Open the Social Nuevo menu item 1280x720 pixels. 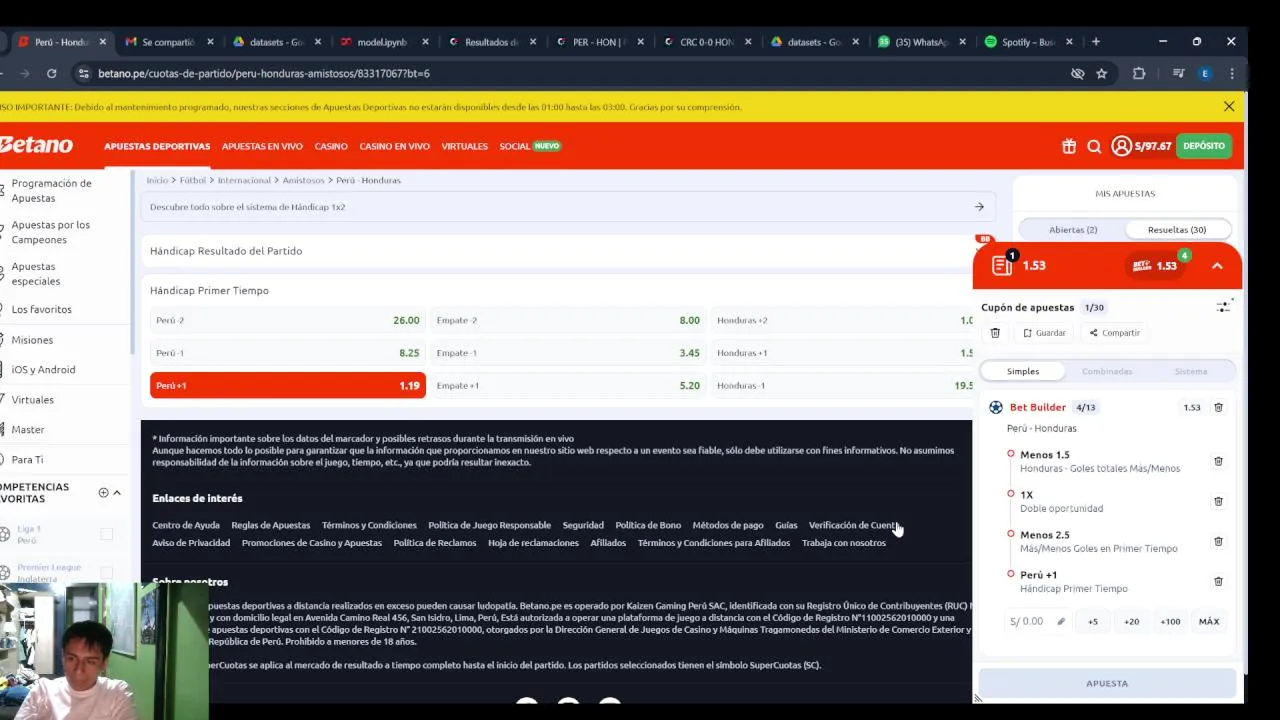coord(530,146)
